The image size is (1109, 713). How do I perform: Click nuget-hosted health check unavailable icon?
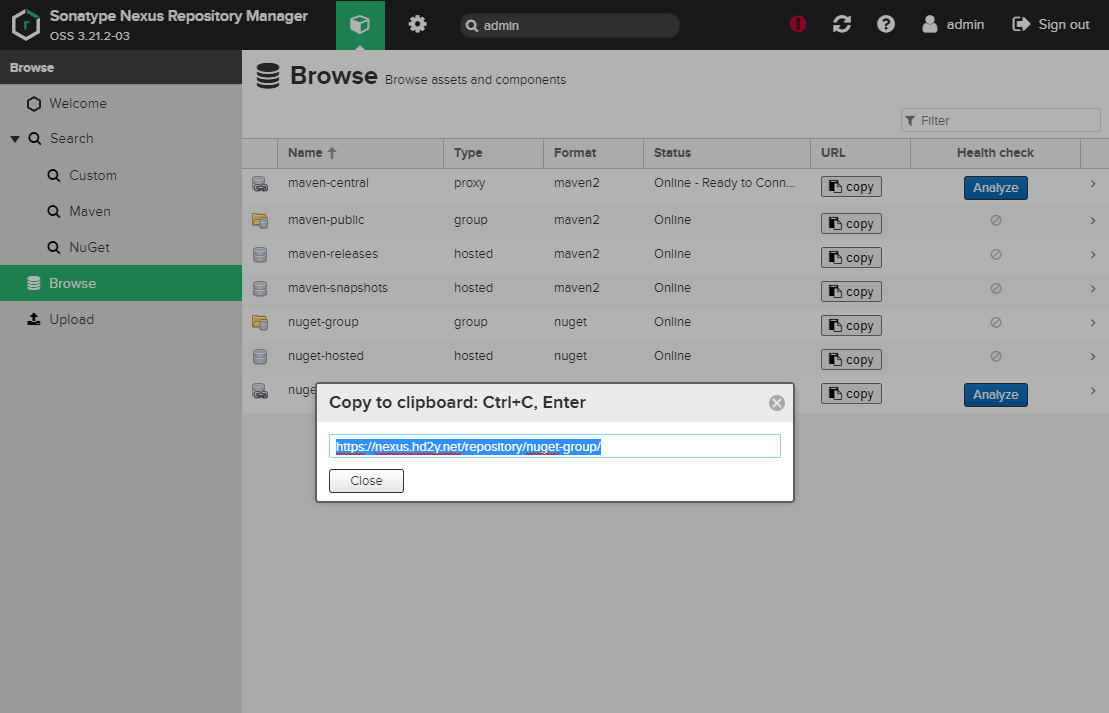(x=996, y=356)
